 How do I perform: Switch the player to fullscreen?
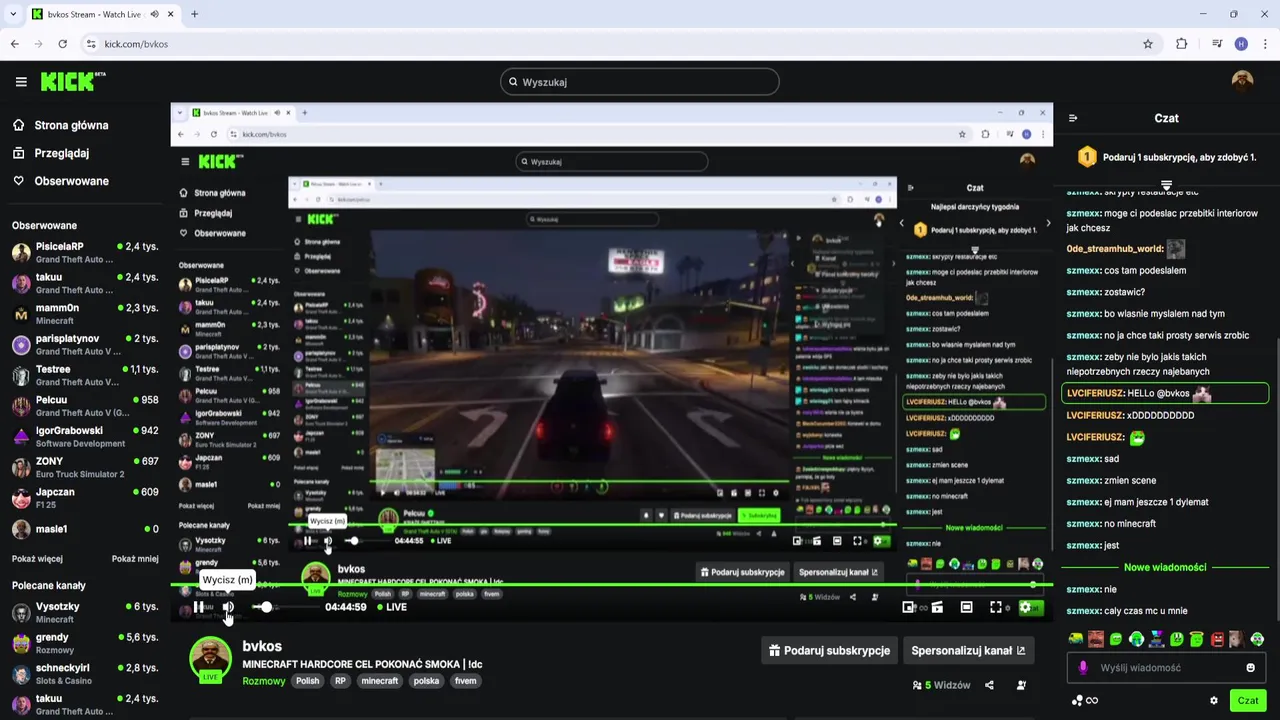[x=996, y=607]
